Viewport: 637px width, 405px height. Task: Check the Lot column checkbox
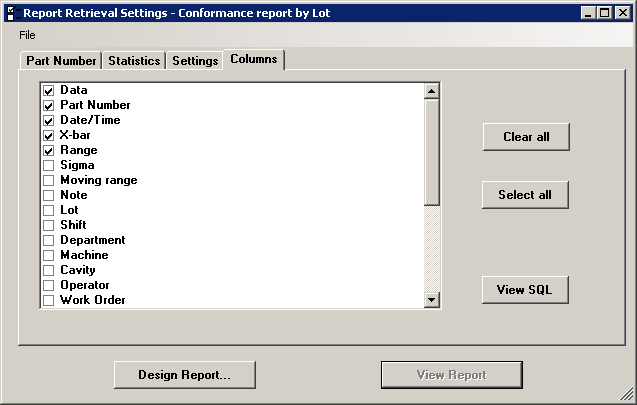click(x=48, y=210)
